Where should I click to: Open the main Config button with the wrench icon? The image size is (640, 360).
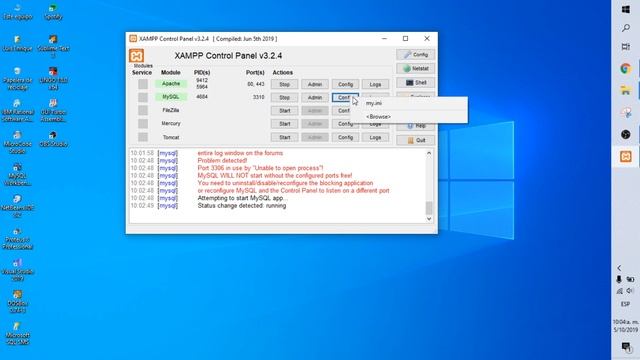[x=416, y=55]
